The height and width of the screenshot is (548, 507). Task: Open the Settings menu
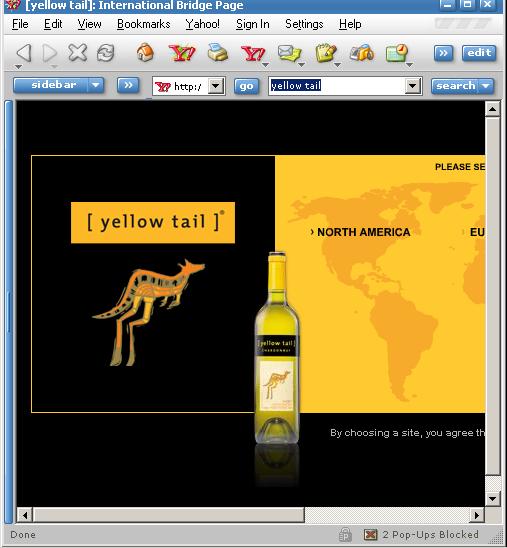pos(304,24)
